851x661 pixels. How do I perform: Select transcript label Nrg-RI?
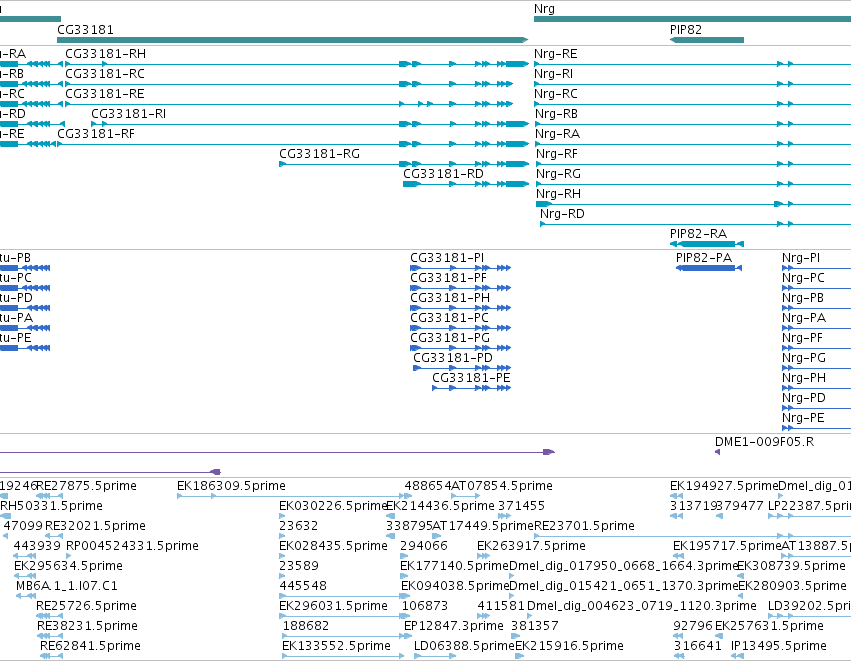point(553,74)
